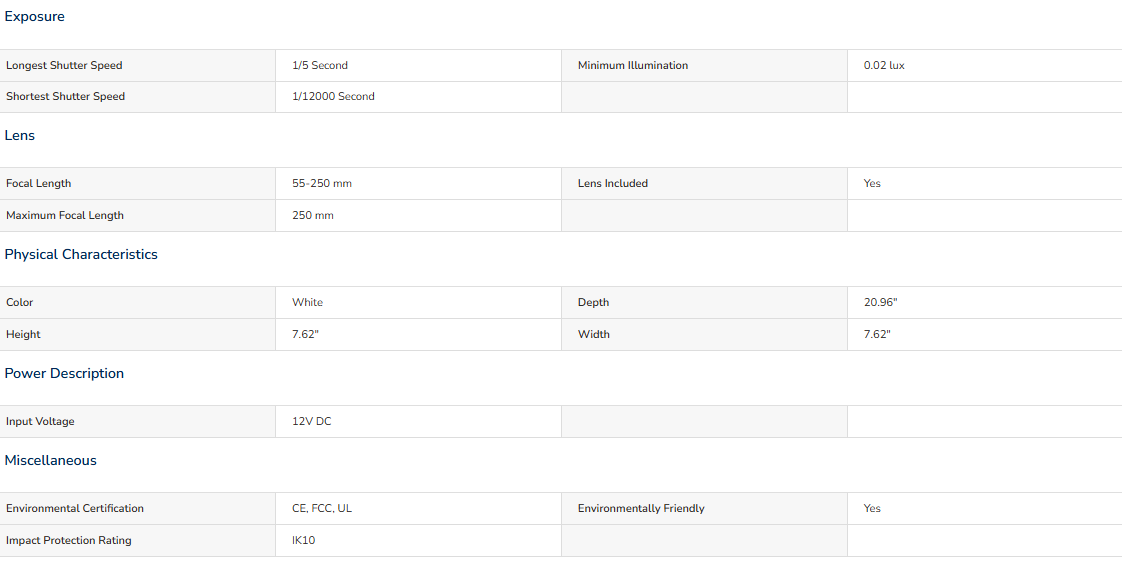The width and height of the screenshot is (1122, 561).
Task: Click the Maximum Focal Length label
Action: 65,215
